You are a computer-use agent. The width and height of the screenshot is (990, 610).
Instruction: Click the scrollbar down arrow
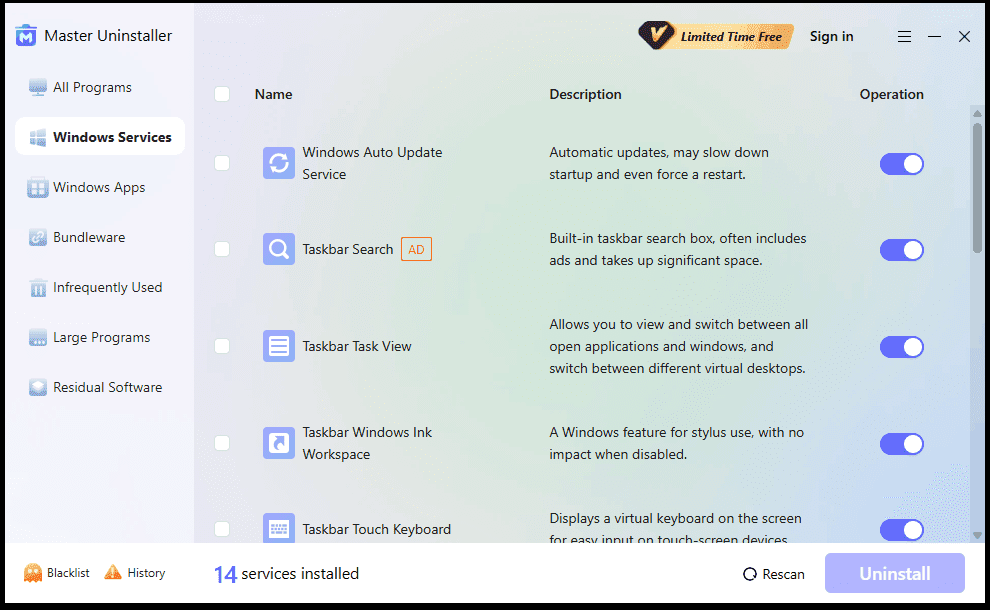[977, 535]
